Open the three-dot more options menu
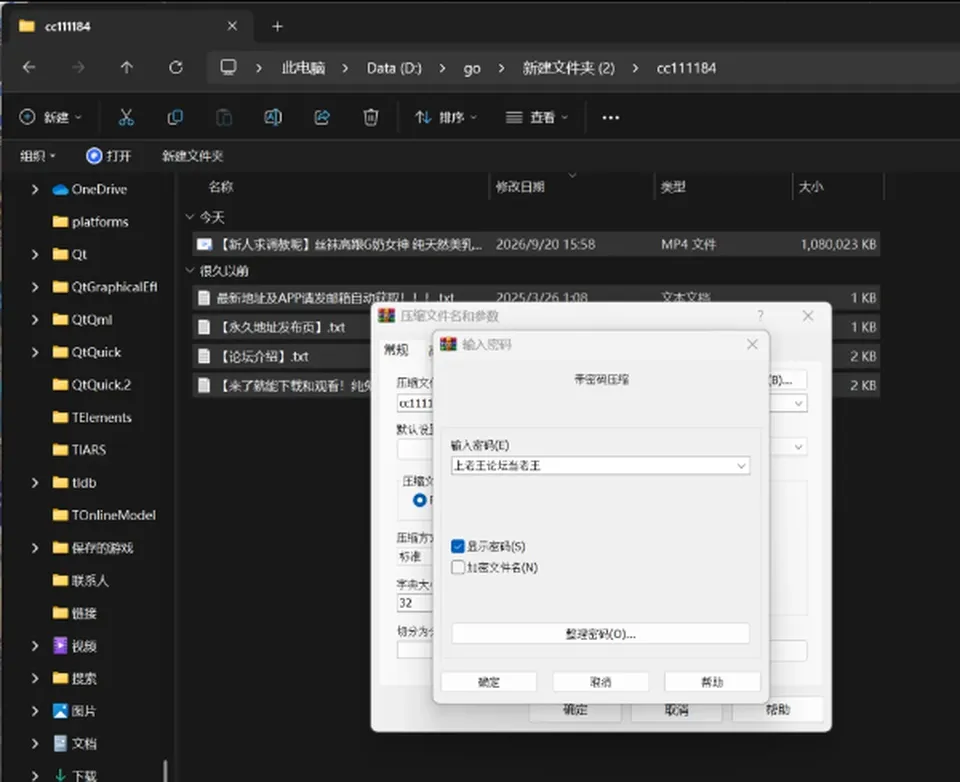The width and height of the screenshot is (960, 782). [x=610, y=117]
